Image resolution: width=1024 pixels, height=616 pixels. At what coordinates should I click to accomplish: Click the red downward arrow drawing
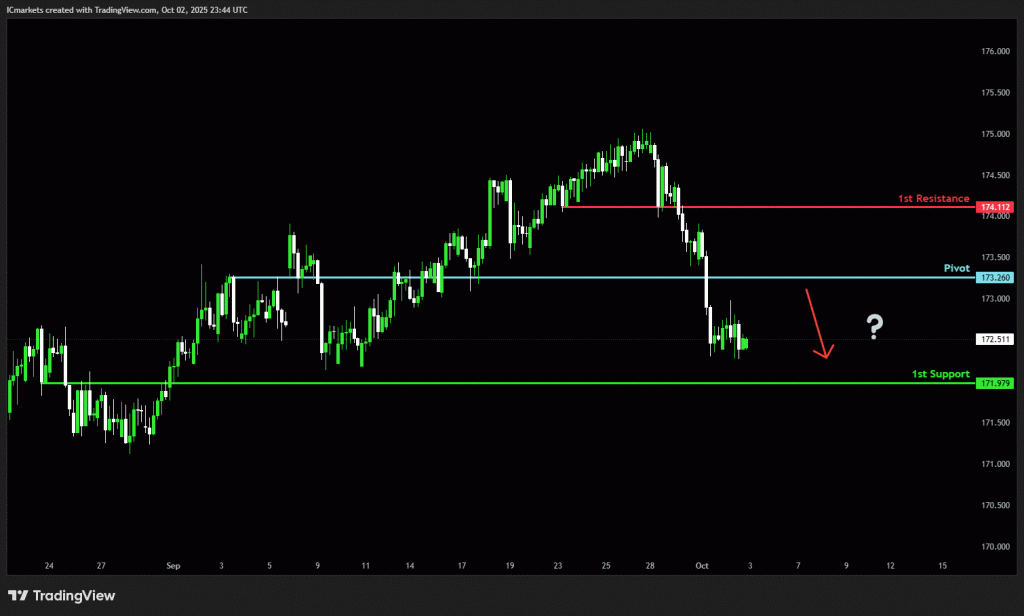coord(818,324)
